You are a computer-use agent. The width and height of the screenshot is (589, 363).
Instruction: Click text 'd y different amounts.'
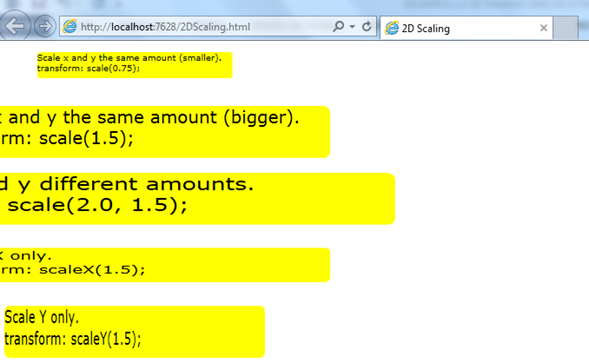pos(127,185)
